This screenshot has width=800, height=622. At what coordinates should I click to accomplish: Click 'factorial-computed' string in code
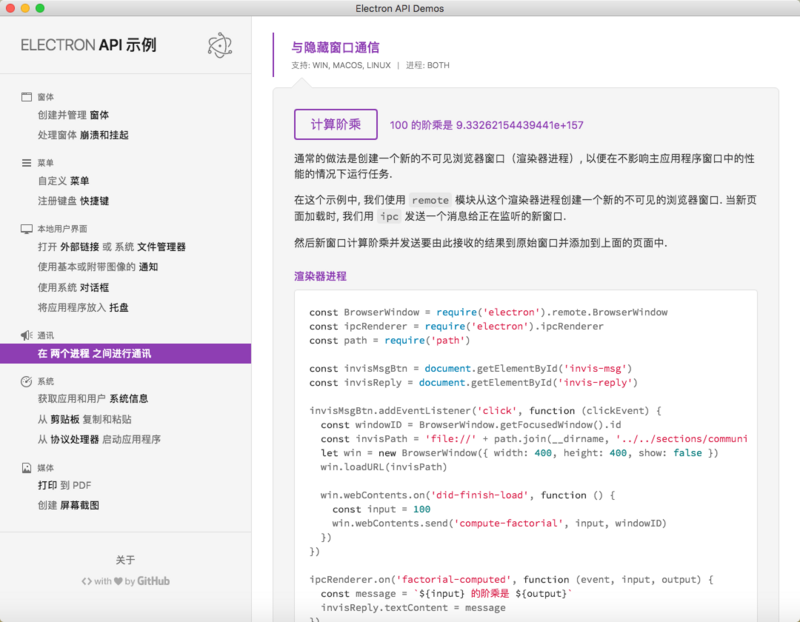(x=454, y=580)
